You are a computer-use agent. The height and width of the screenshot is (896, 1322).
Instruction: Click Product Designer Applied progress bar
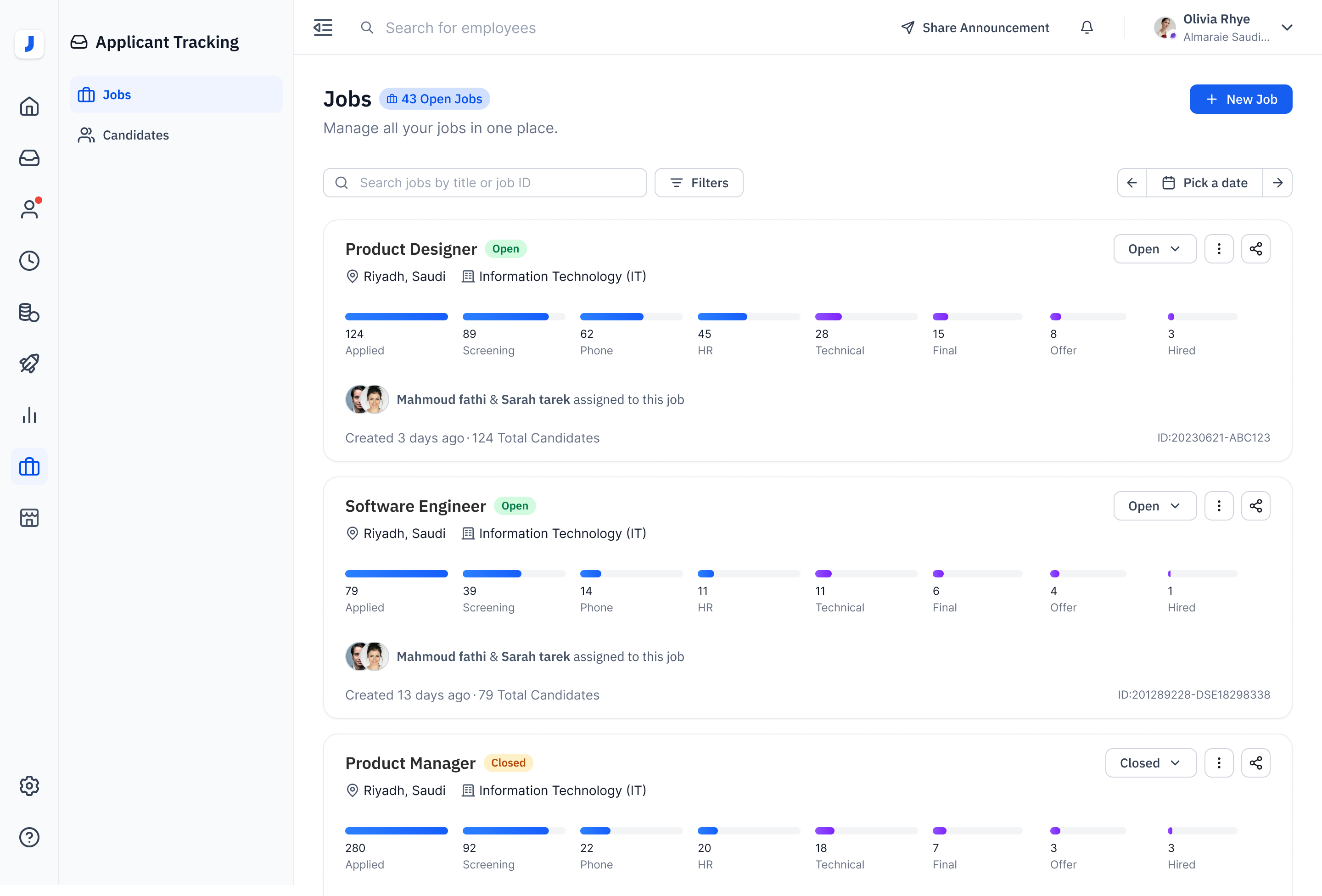coord(396,317)
